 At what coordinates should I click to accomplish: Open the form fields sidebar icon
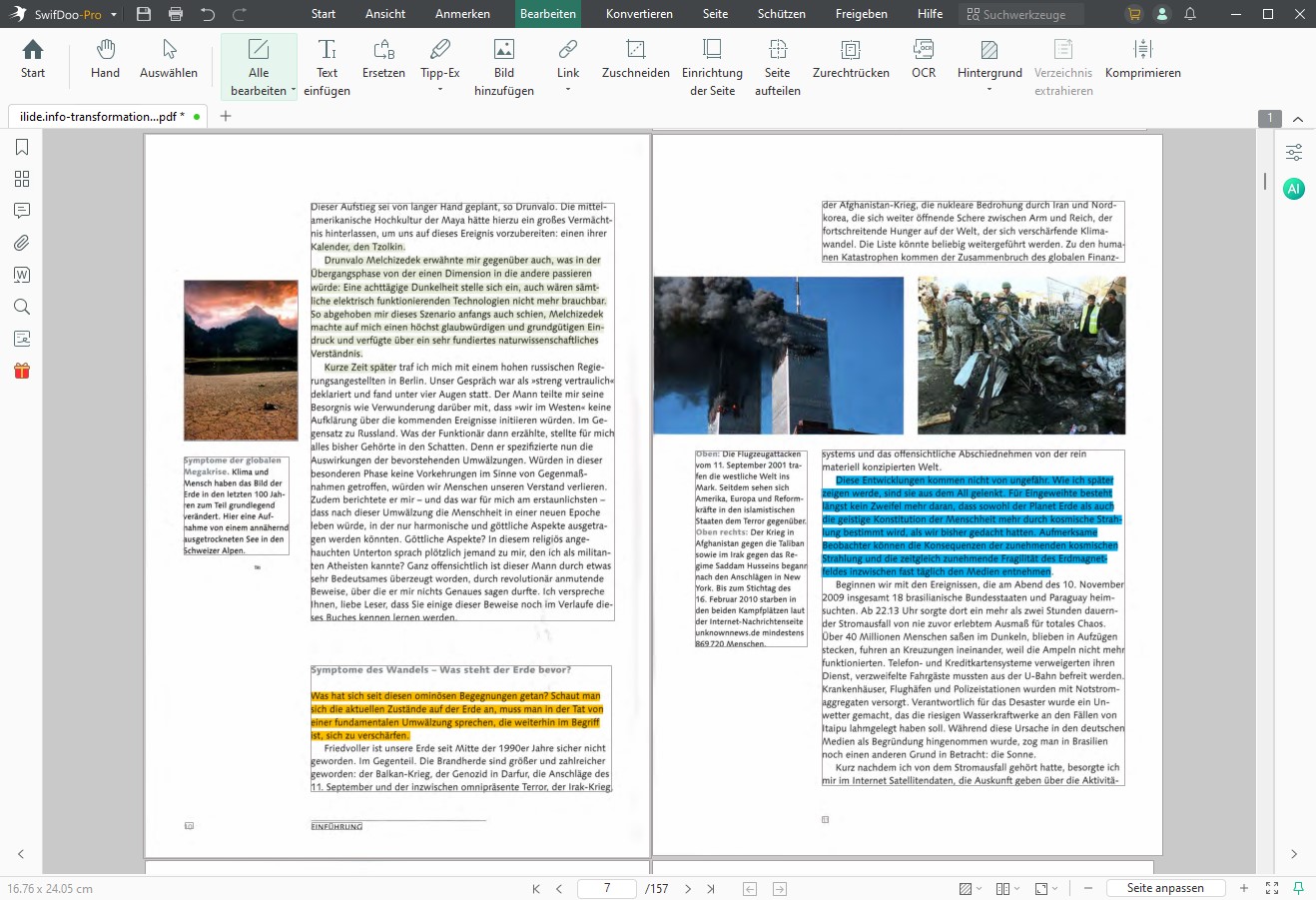(22, 339)
